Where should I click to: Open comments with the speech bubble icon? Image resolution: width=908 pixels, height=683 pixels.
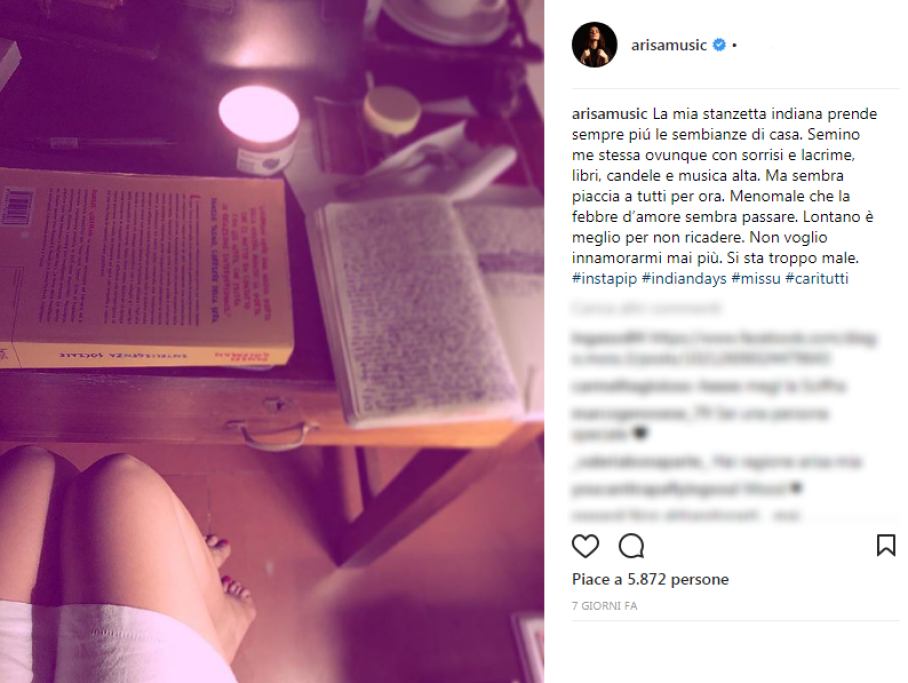pos(631,546)
